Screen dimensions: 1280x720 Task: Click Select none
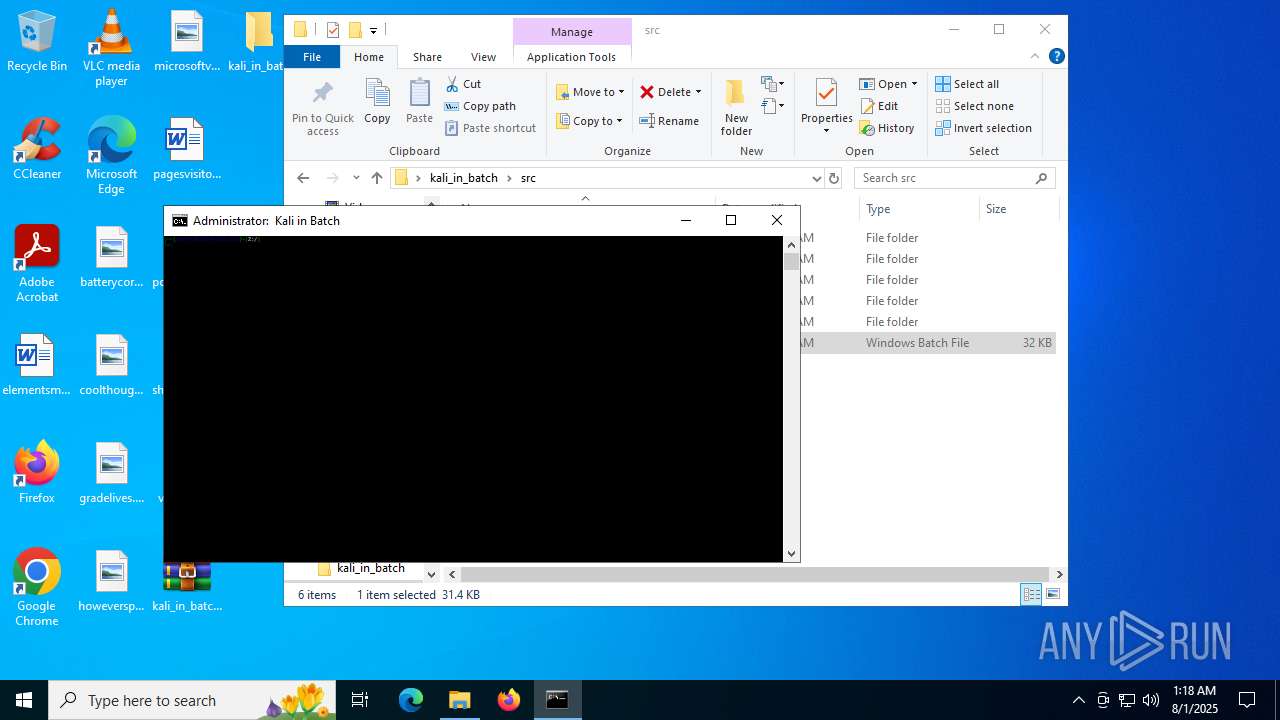974,106
